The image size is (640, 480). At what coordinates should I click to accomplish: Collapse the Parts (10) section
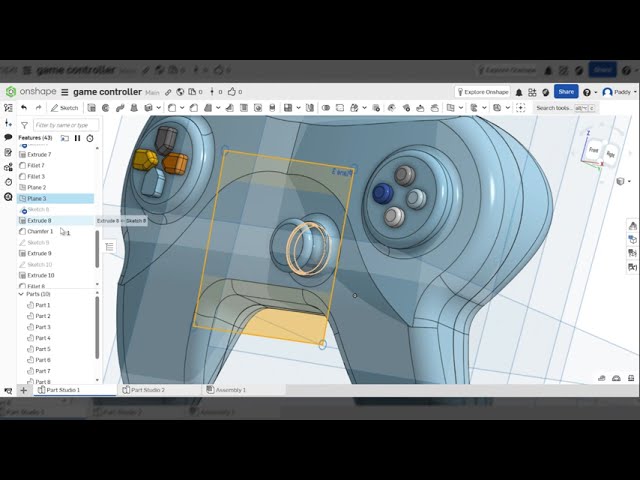[21, 294]
